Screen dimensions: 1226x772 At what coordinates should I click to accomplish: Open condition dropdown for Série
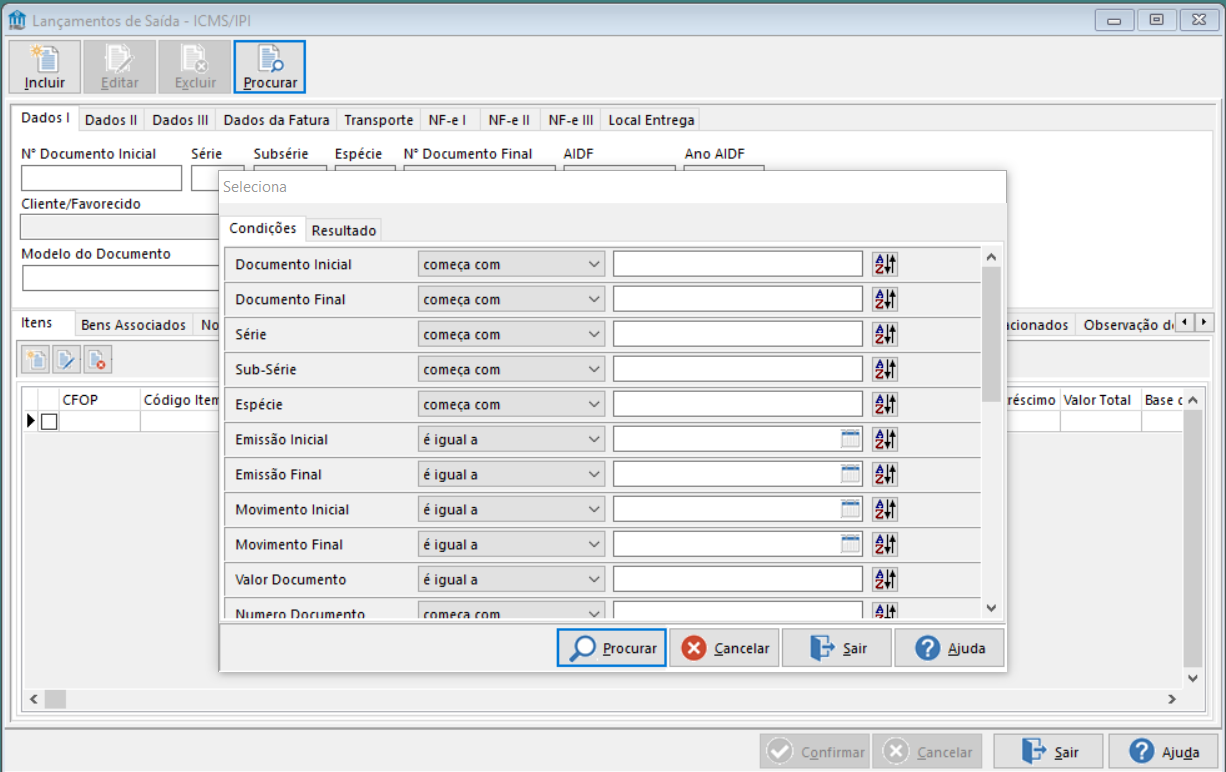click(x=511, y=334)
